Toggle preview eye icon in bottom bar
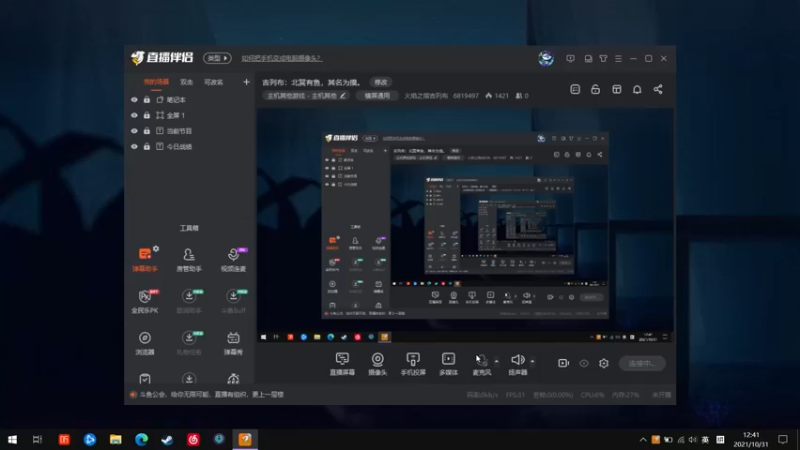 point(584,363)
